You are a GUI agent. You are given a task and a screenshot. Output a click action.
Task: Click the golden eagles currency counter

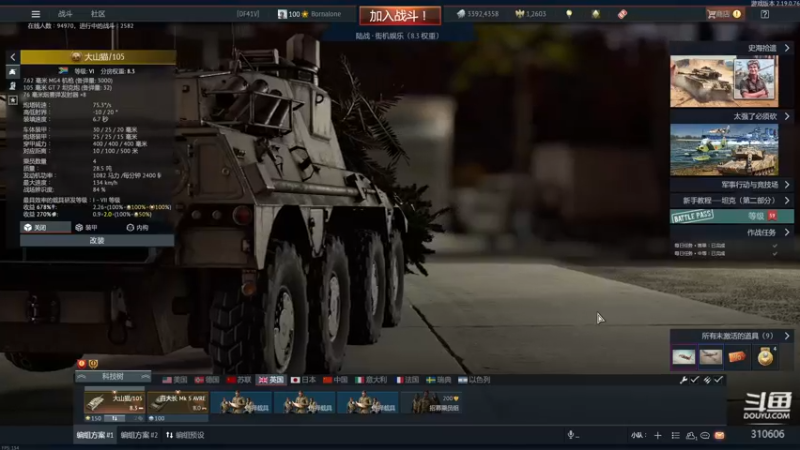point(531,14)
